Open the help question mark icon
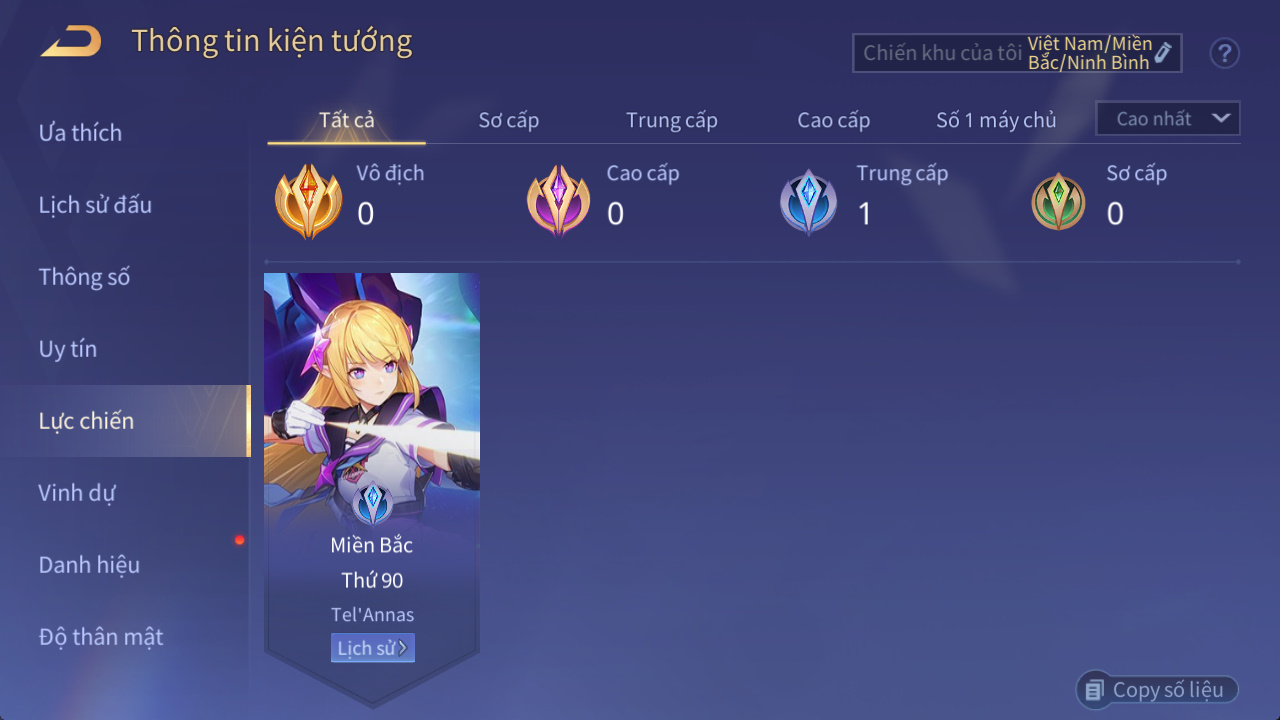Image resolution: width=1280 pixels, height=720 pixels. click(x=1224, y=53)
